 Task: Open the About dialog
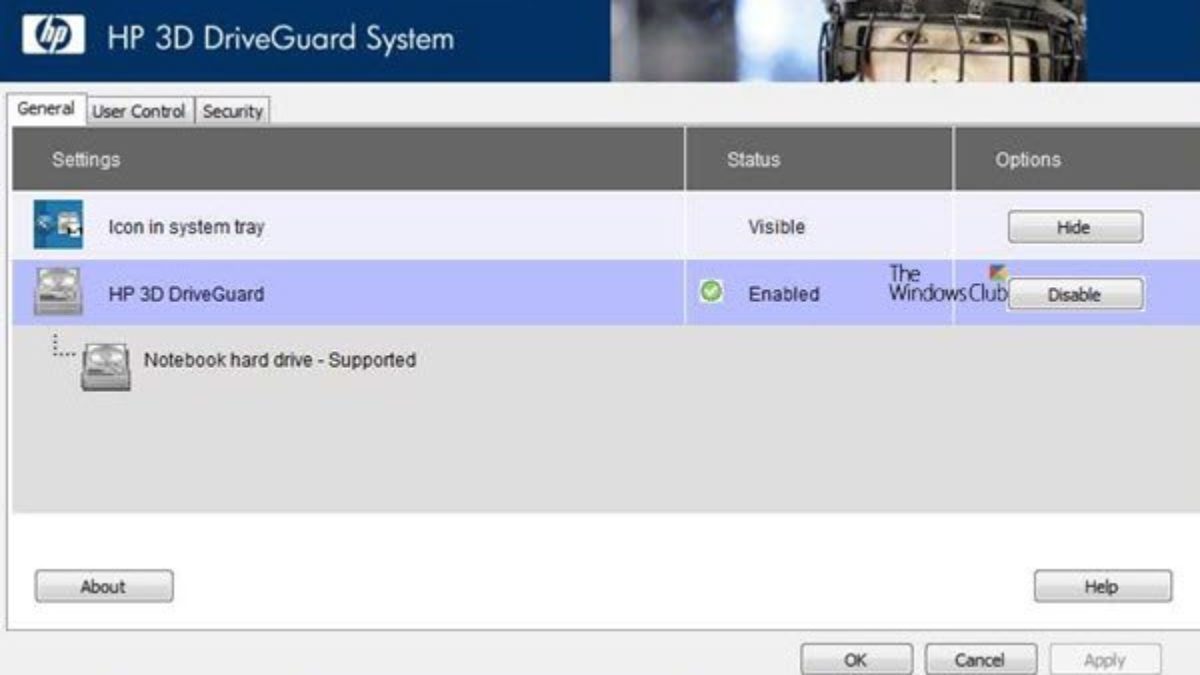(x=104, y=587)
